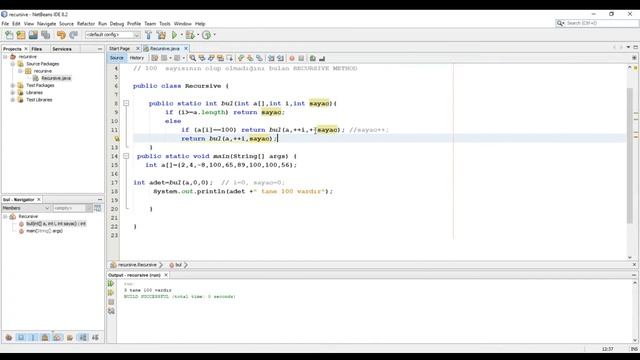This screenshot has width=640, height=360.
Task: Click the Save All toolbar icon
Action: [x=45, y=35]
